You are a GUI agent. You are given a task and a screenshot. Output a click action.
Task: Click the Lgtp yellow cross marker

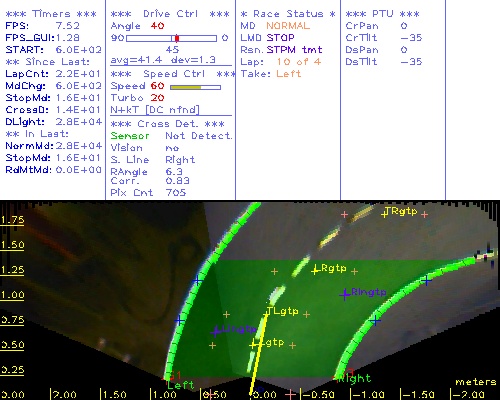[x=253, y=345]
